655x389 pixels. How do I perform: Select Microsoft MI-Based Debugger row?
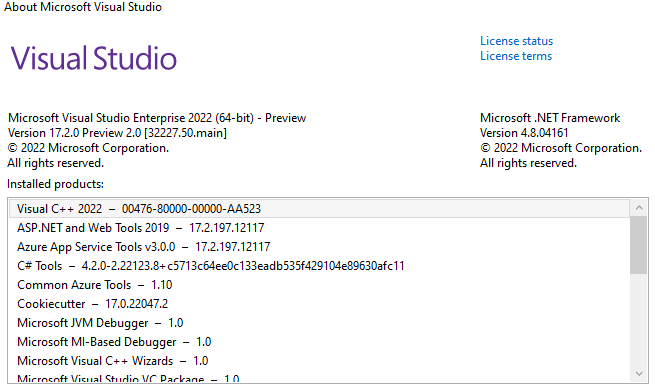[x=319, y=342]
